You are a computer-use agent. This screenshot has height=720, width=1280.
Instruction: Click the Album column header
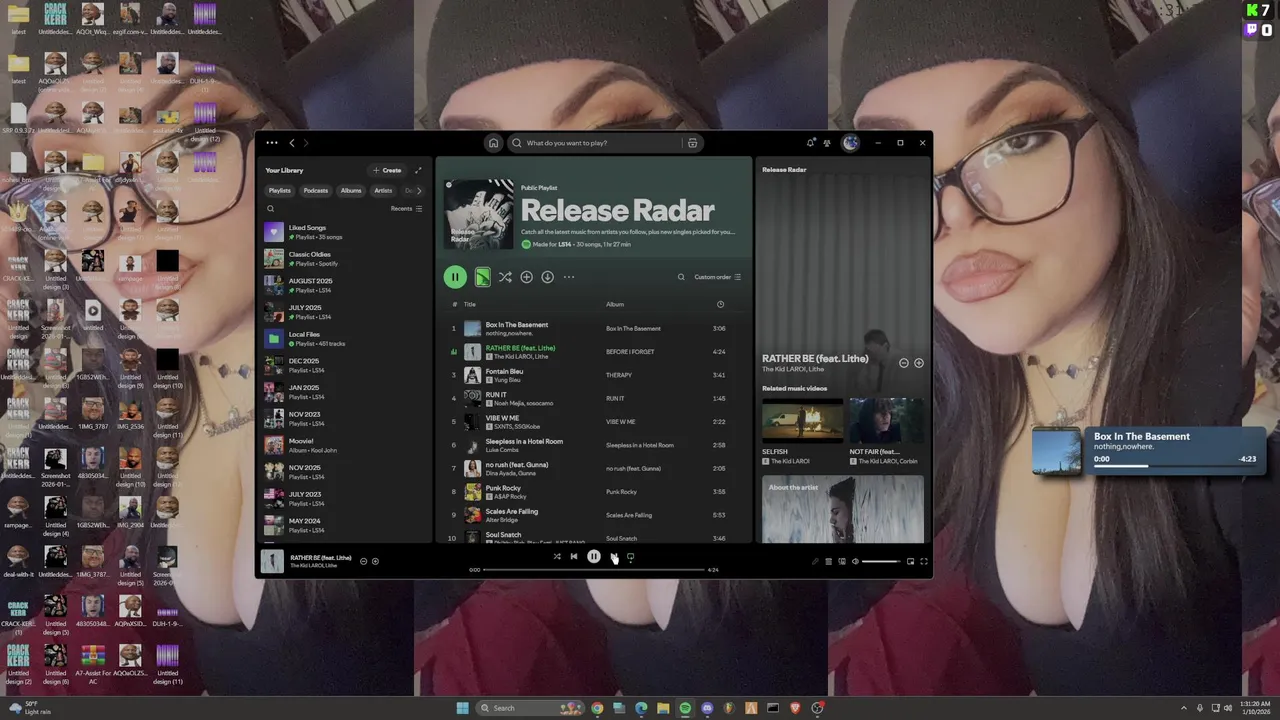[615, 304]
